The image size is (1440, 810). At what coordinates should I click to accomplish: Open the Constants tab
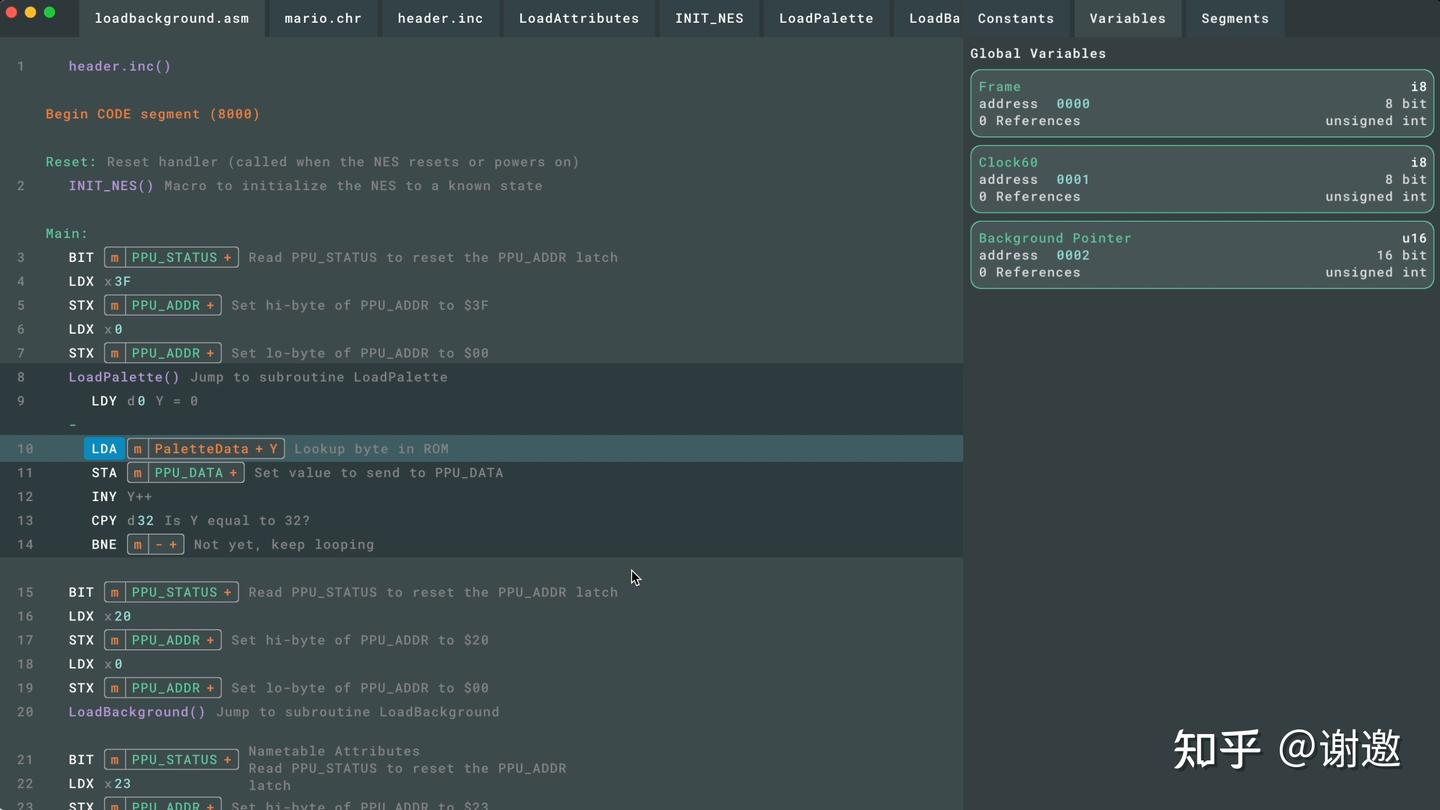1016,18
